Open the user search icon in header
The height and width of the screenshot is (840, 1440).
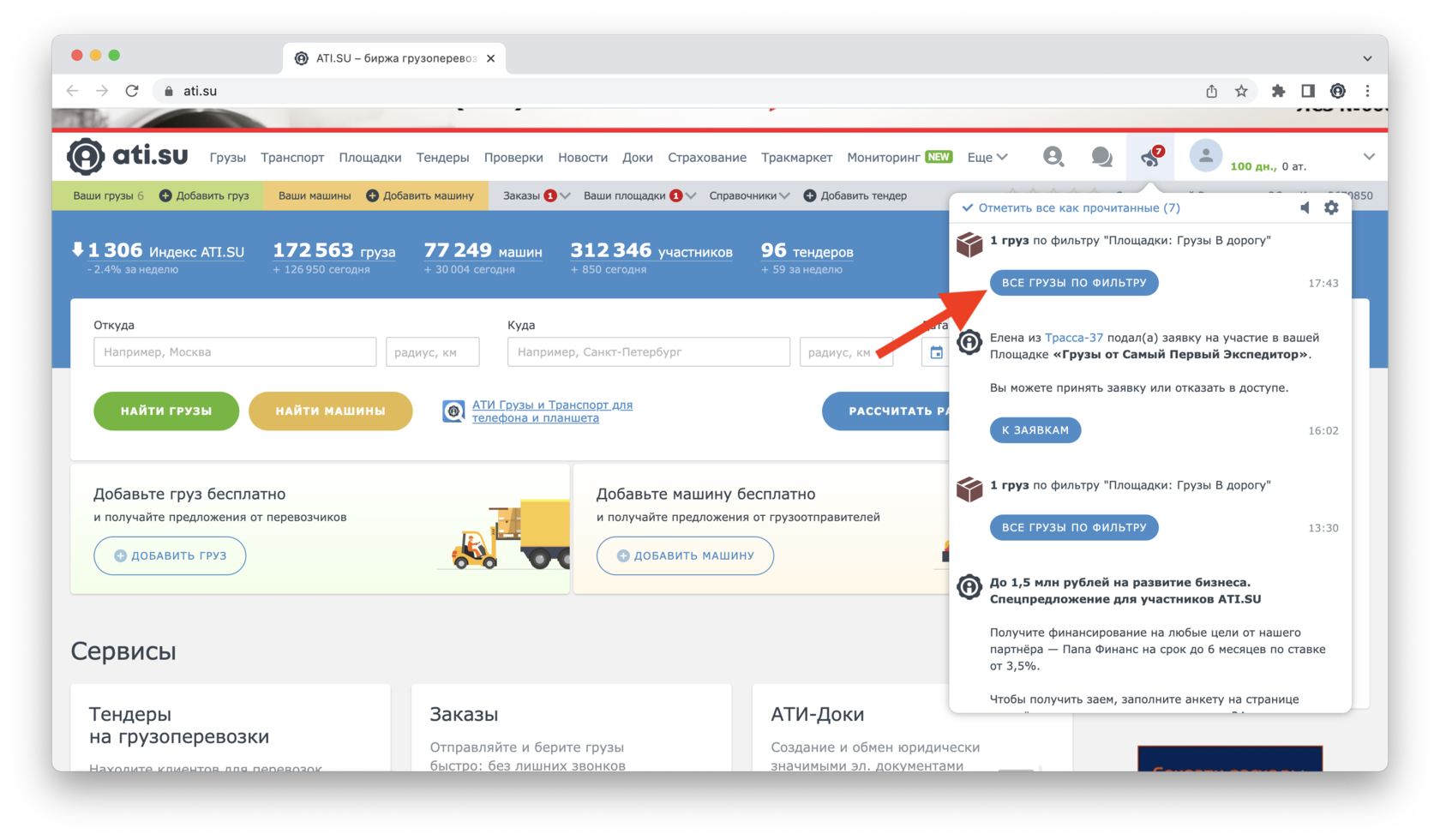[1053, 156]
